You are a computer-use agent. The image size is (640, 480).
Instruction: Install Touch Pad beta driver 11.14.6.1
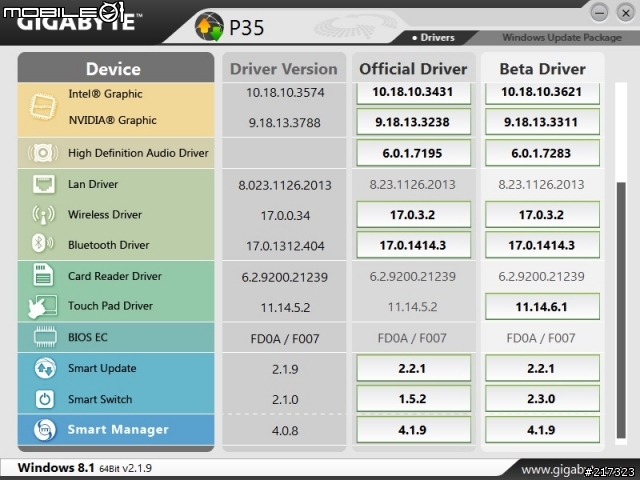[x=542, y=307]
